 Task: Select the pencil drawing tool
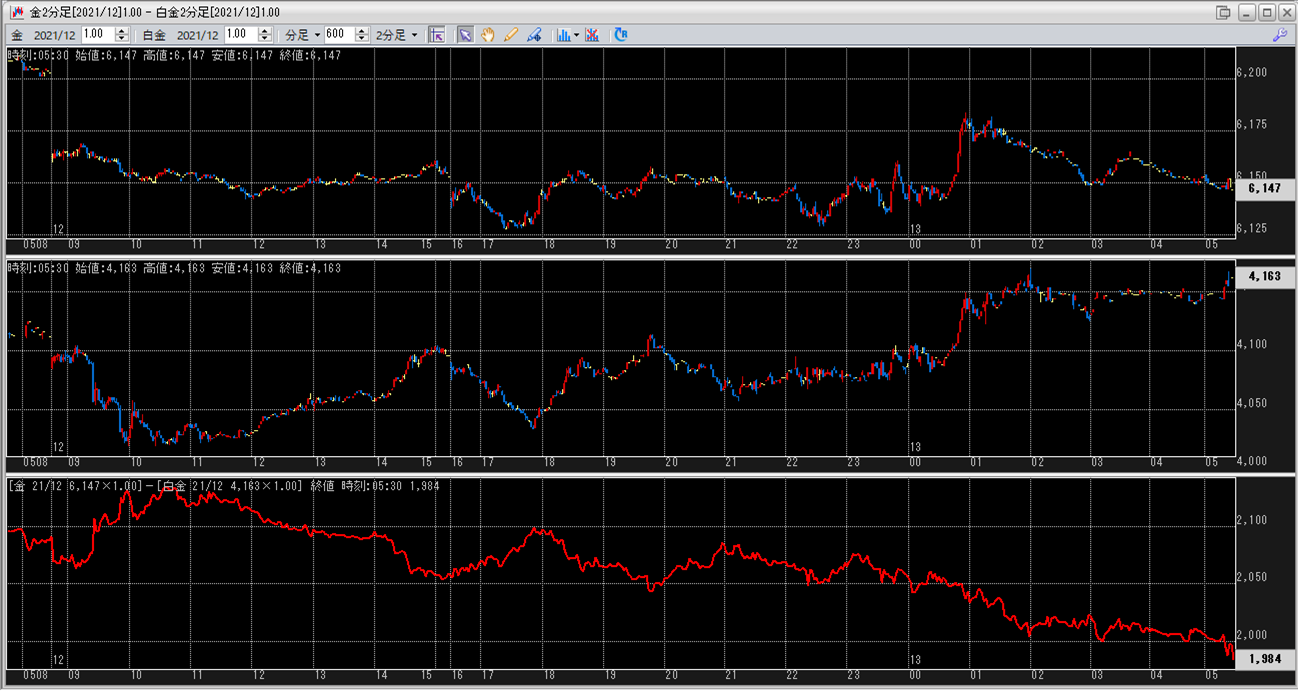[511, 34]
